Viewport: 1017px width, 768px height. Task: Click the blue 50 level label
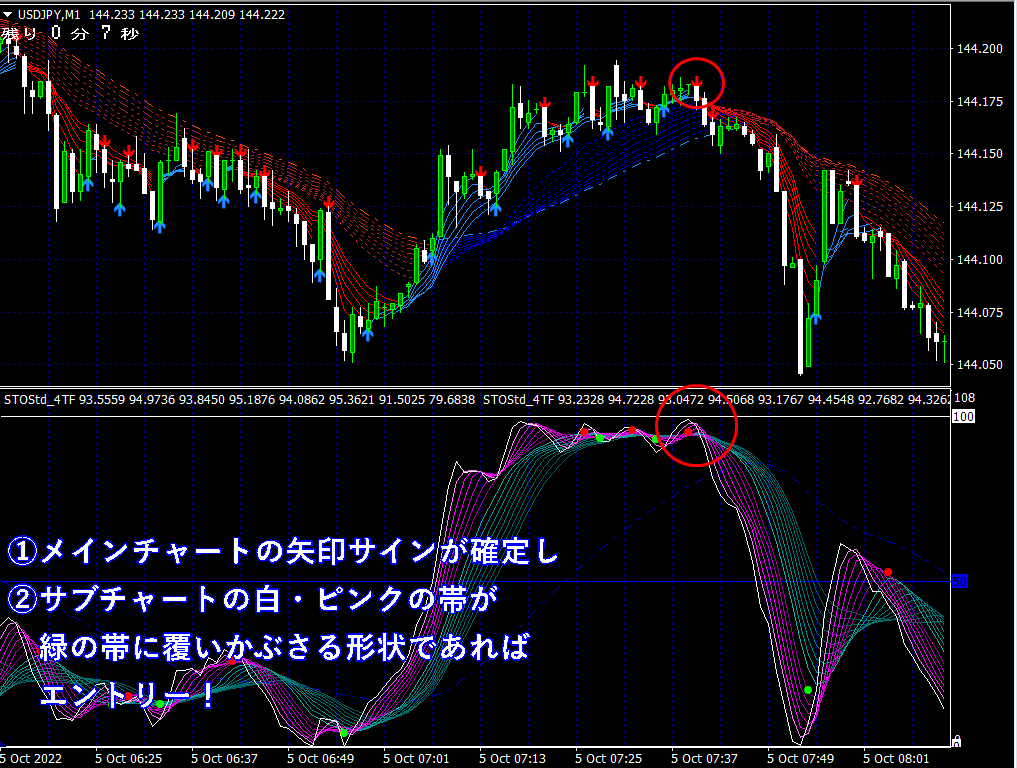pos(960,581)
